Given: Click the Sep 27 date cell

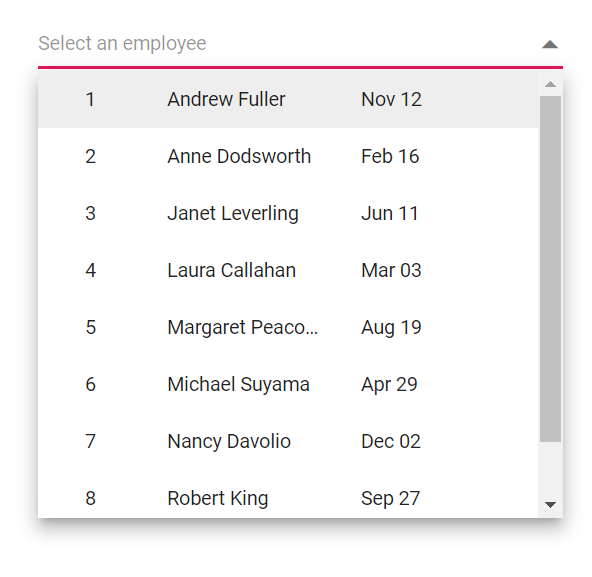Looking at the screenshot, I should [390, 498].
